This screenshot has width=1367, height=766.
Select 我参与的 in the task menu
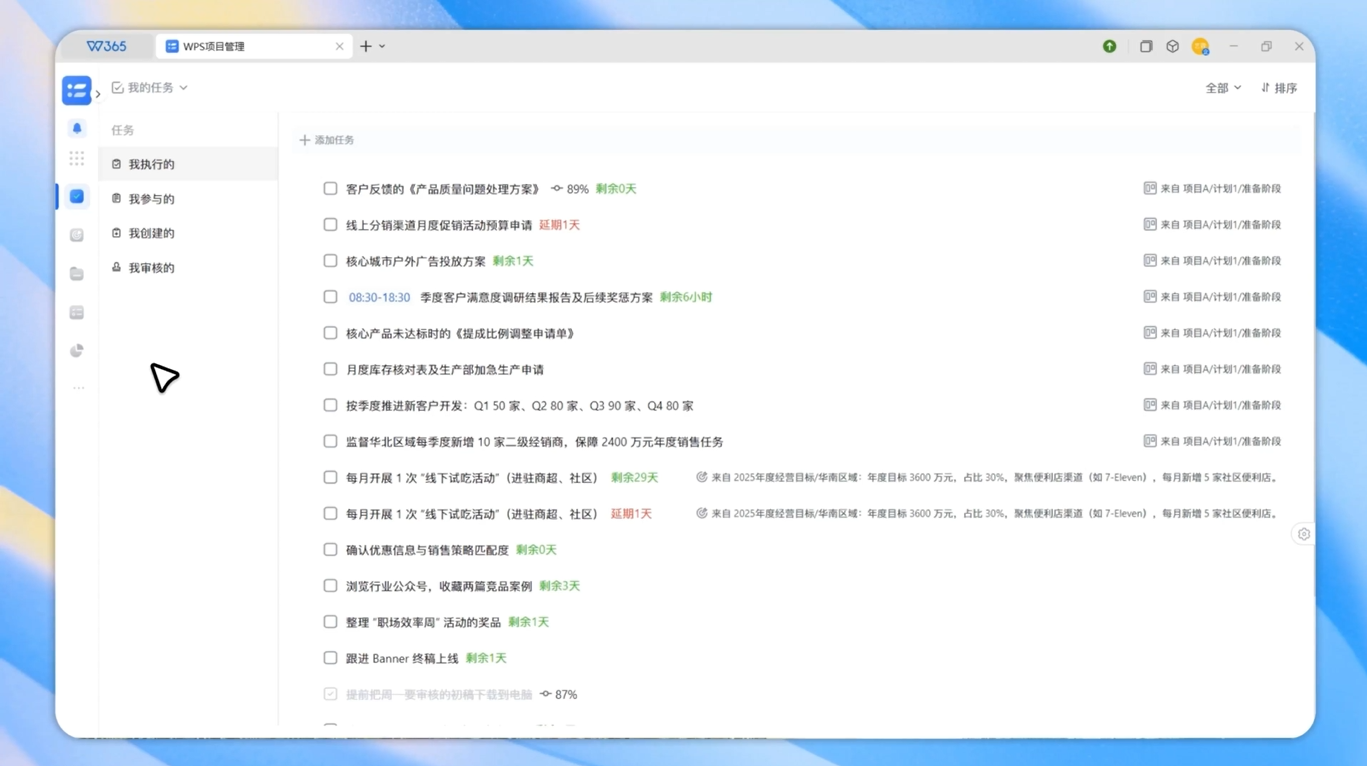151,199
